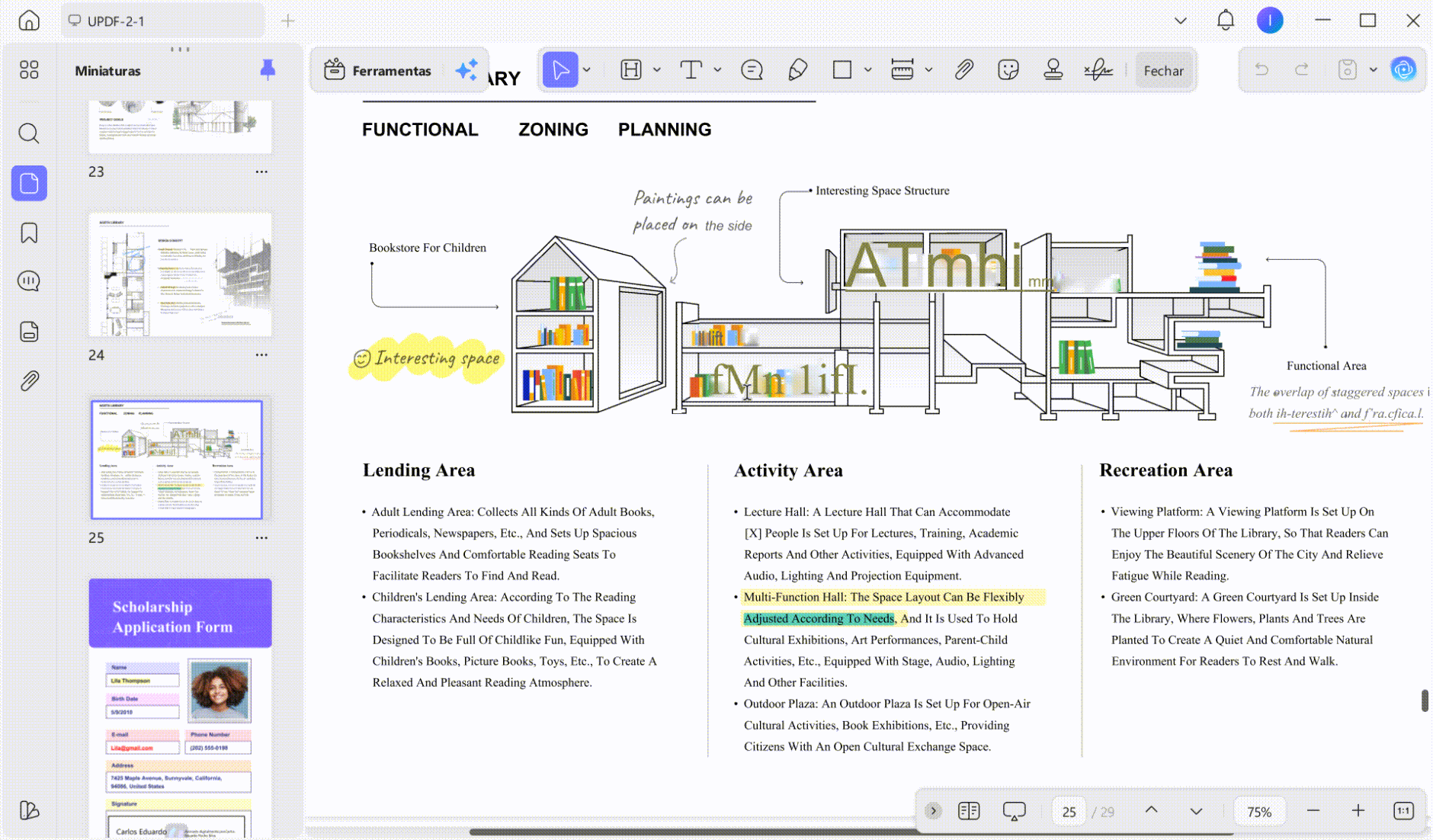This screenshot has width=1433, height=840.
Task: Open more options for page 23
Action: tap(261, 172)
